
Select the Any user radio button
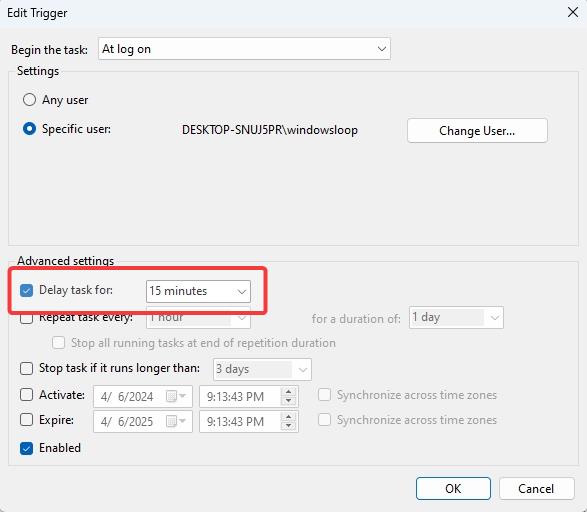[30, 100]
